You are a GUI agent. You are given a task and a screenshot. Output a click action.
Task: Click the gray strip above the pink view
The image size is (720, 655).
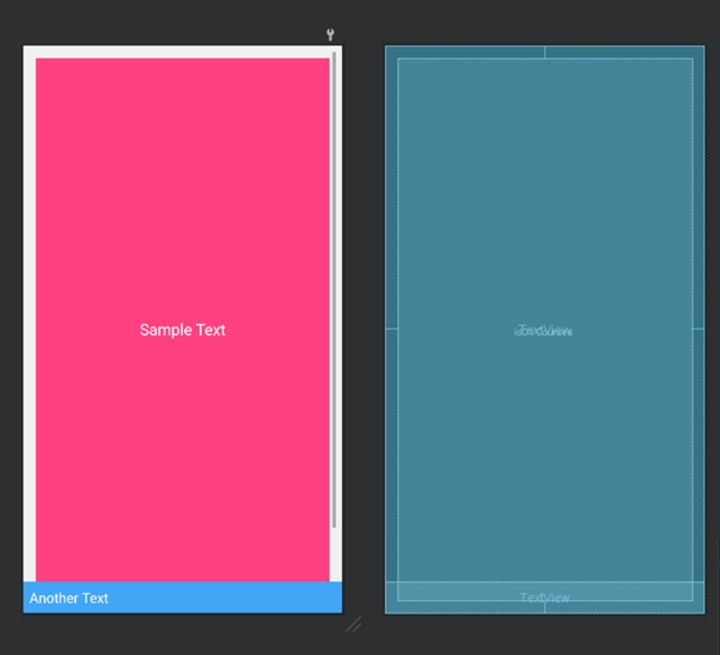click(182, 52)
